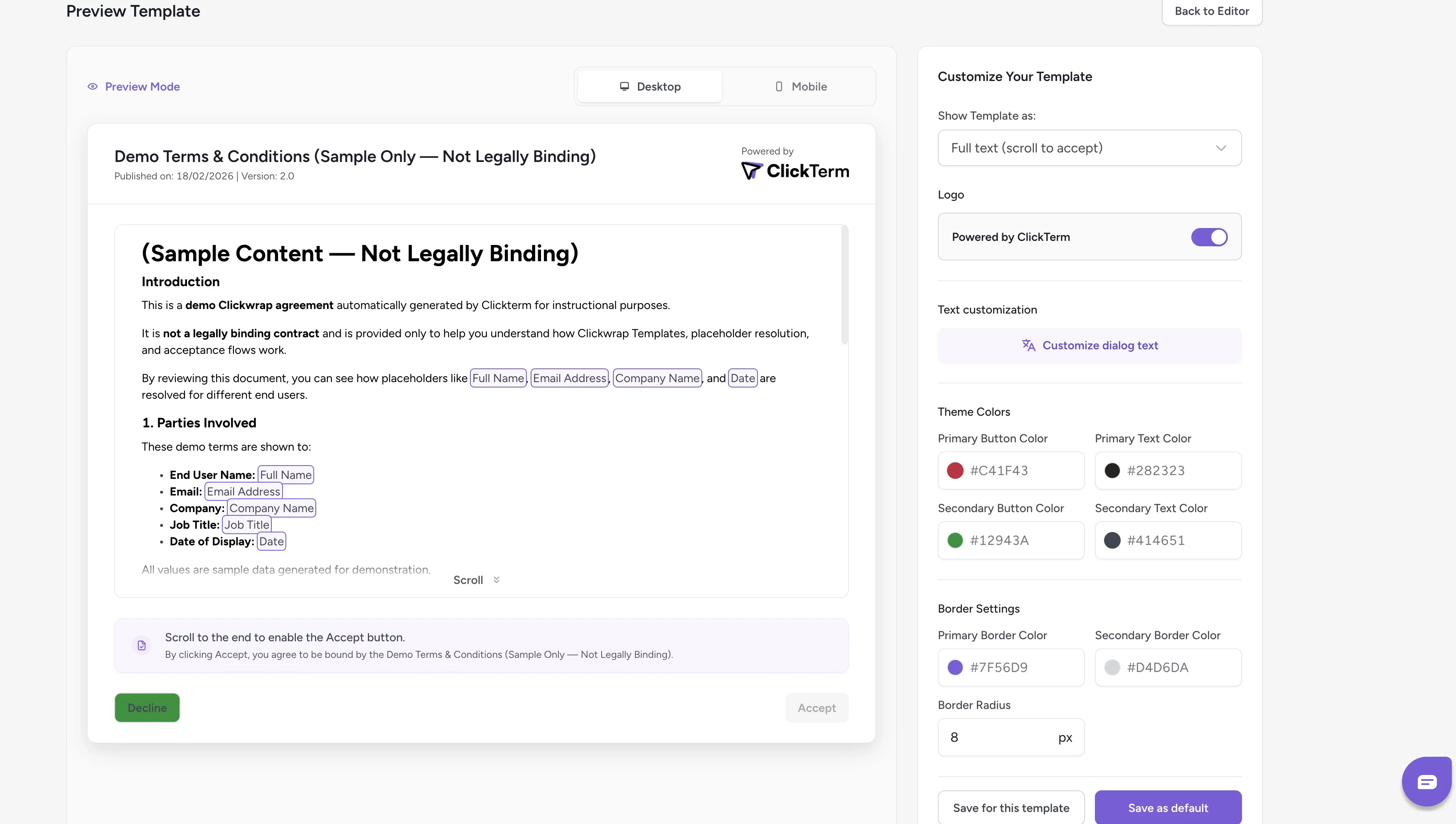Click the Border Radius input field
The image size is (1456, 824).
click(x=996, y=738)
